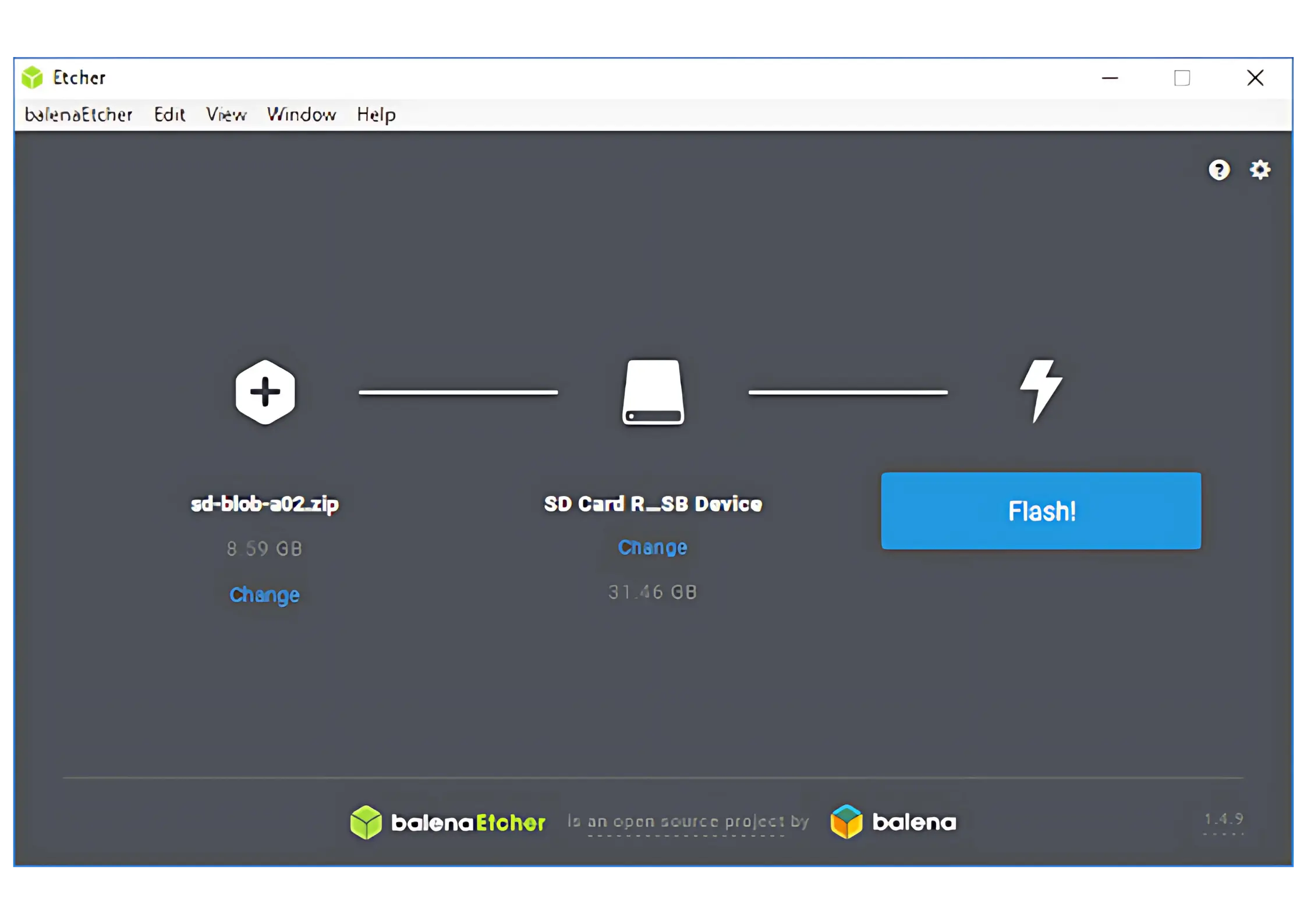
Task: Click the lightning bolt flash icon
Action: pos(1041,390)
